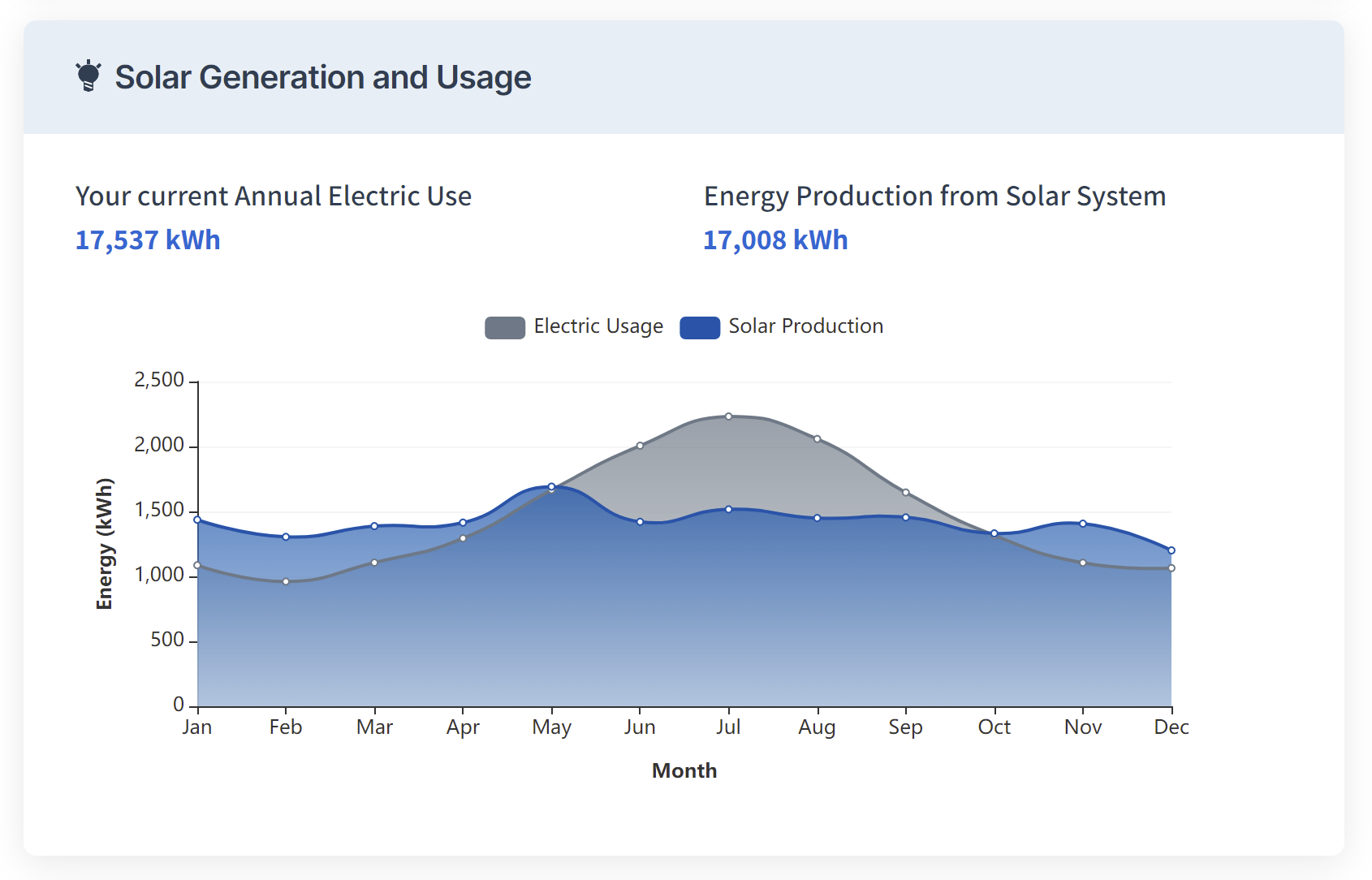
Task: Click the February Electric Usage data point
Action: click(x=286, y=581)
